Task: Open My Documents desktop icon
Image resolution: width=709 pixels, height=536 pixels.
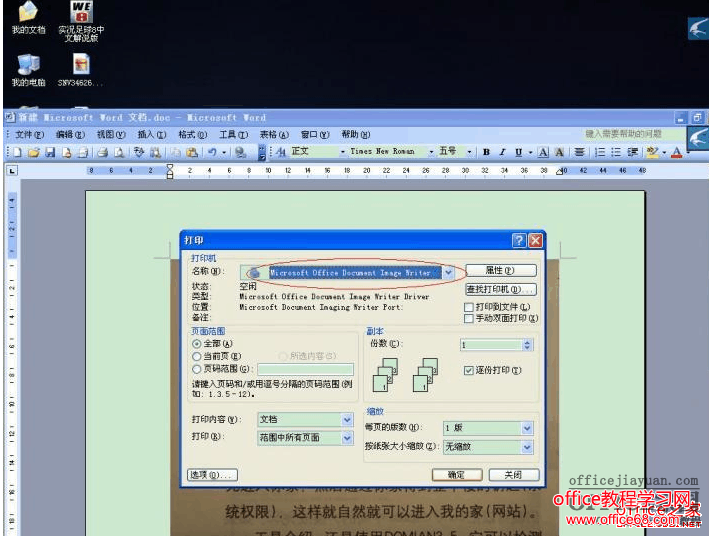Action: click(28, 18)
